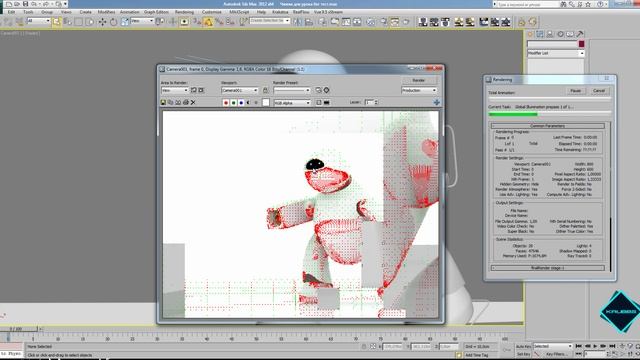Click the help search keyword field

[x=527, y=4]
